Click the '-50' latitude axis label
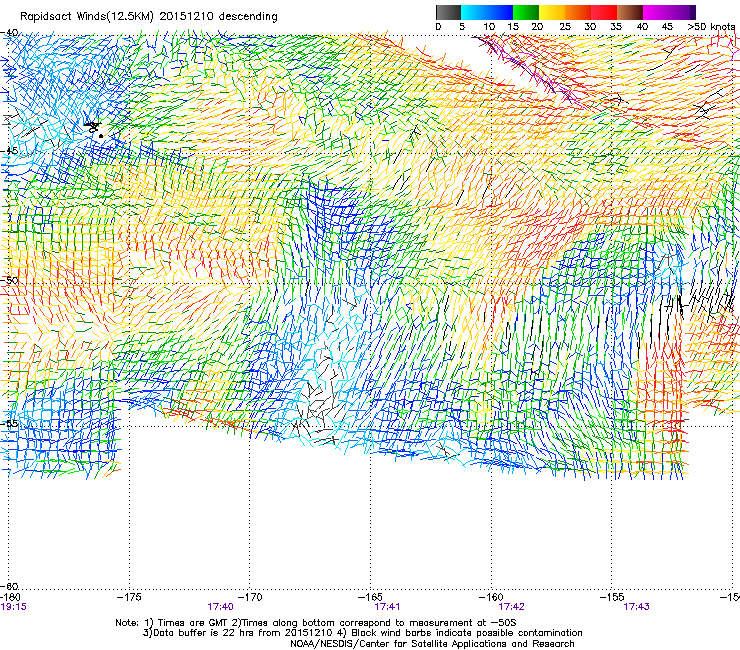 pyautogui.click(x=9, y=280)
